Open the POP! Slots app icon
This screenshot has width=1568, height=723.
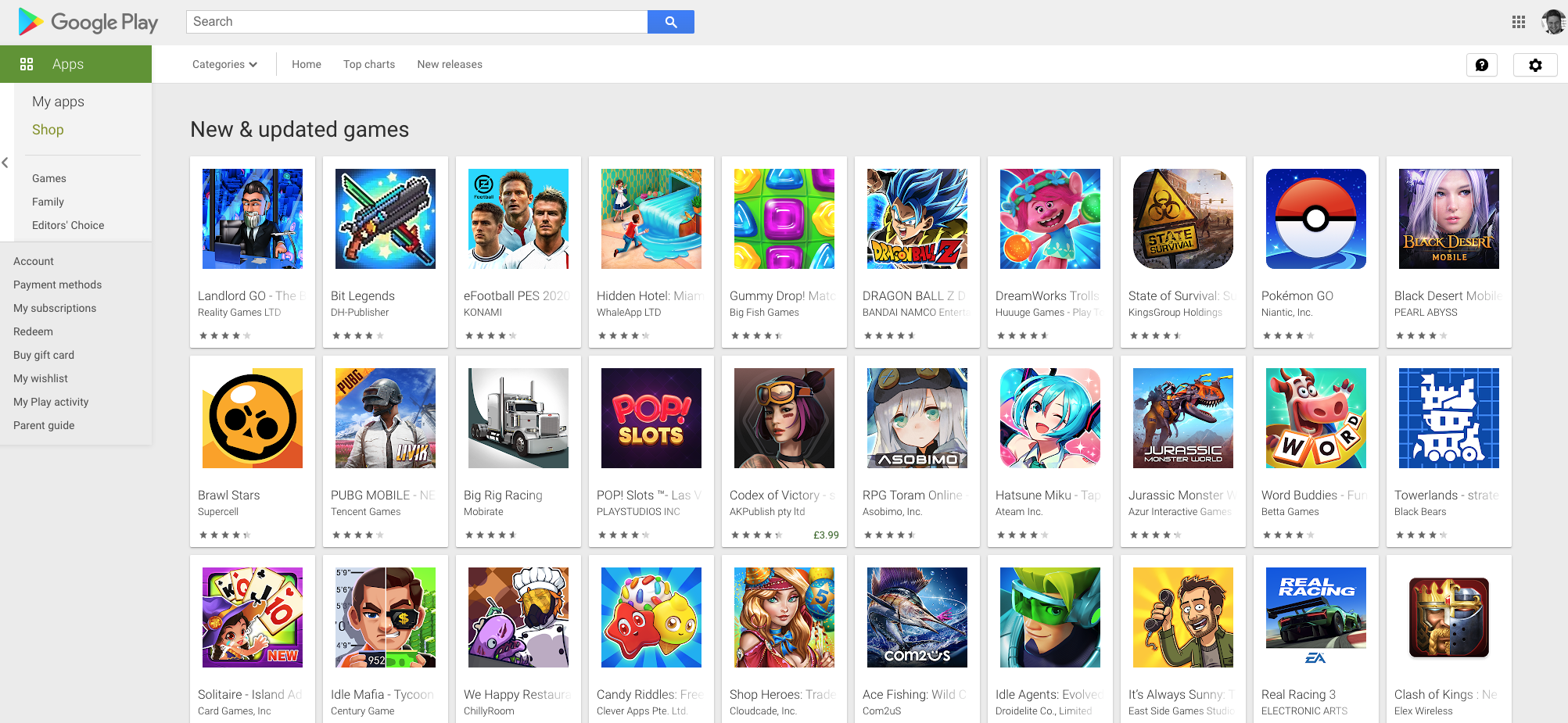click(651, 418)
